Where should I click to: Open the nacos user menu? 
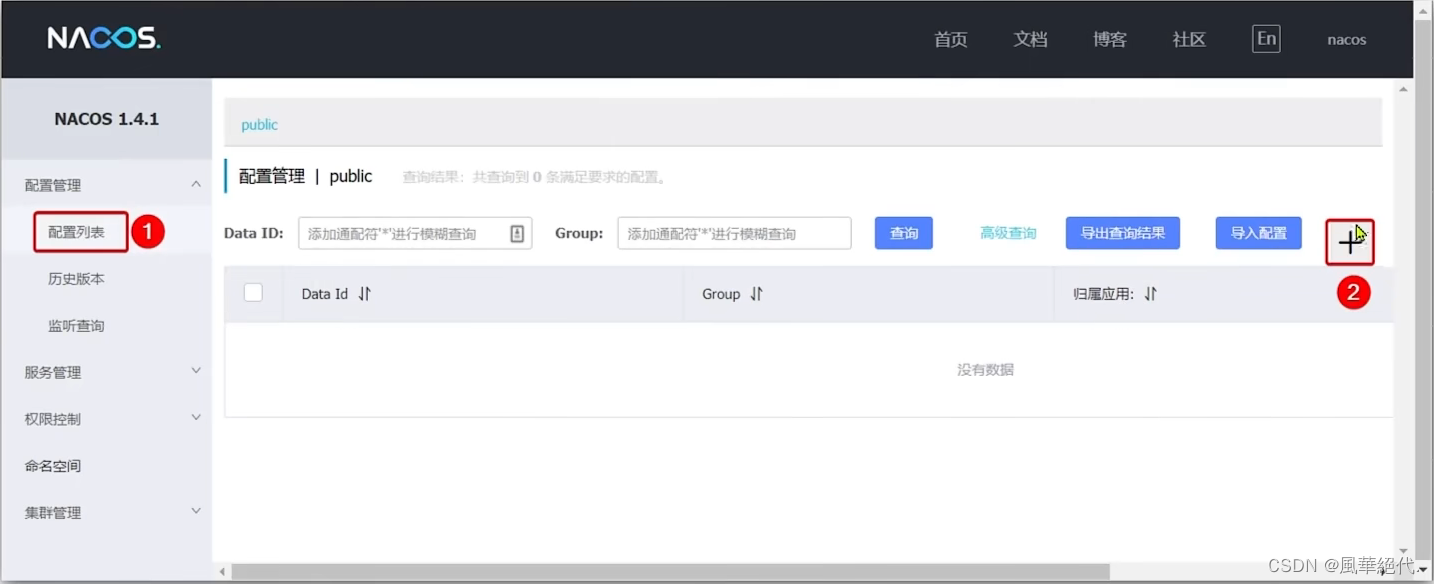tap(1346, 40)
